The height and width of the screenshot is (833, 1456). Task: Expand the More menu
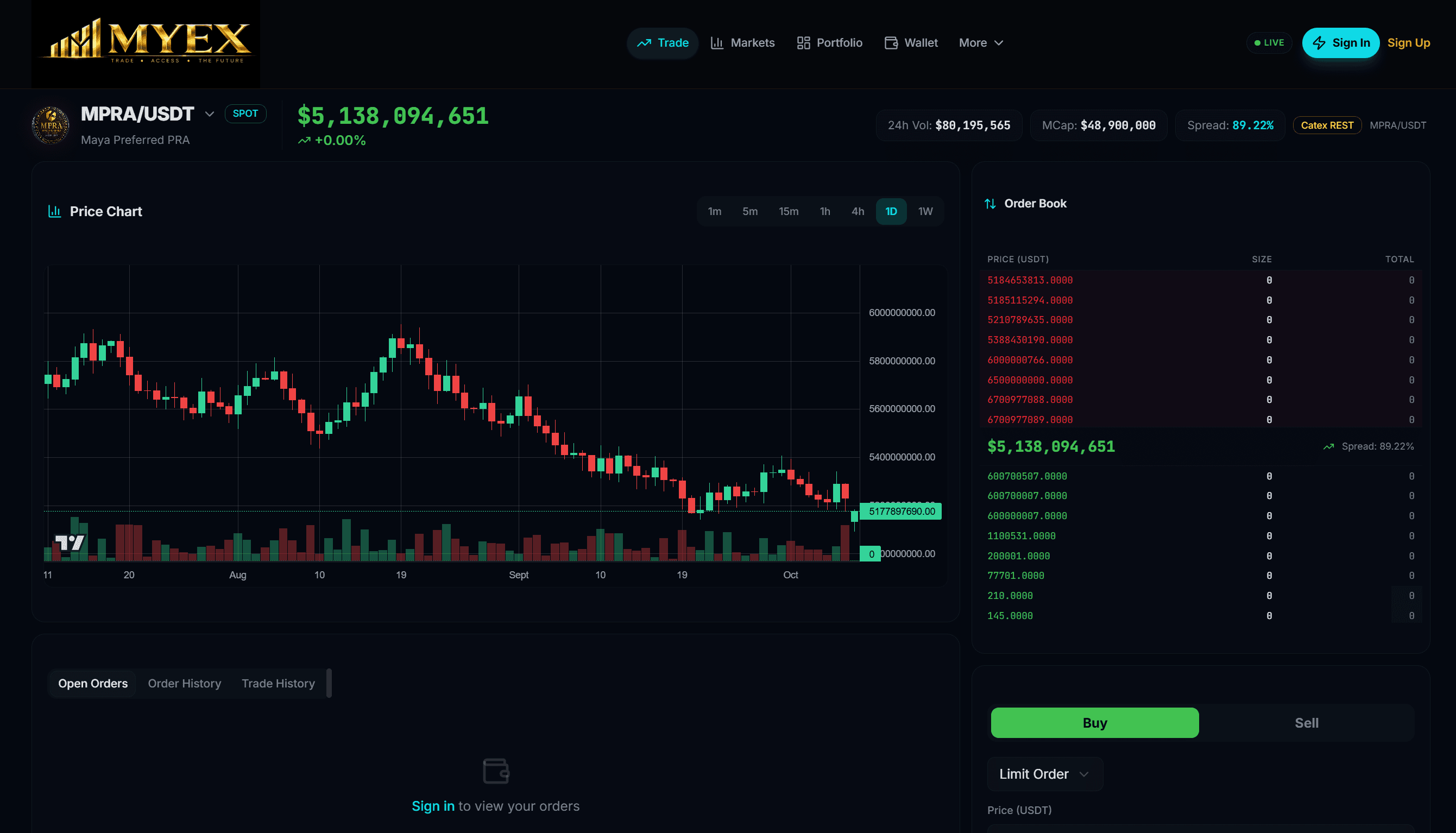pos(981,43)
